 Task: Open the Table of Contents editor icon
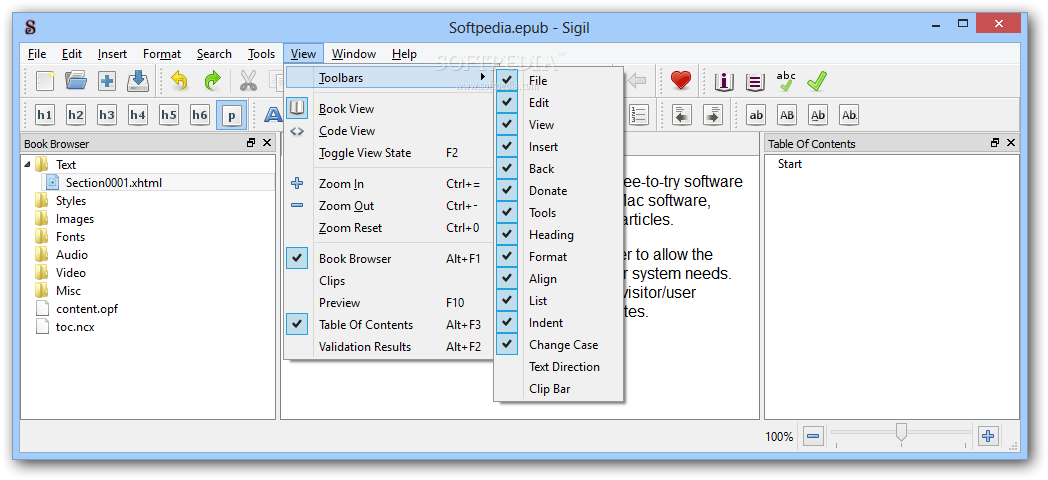[755, 82]
